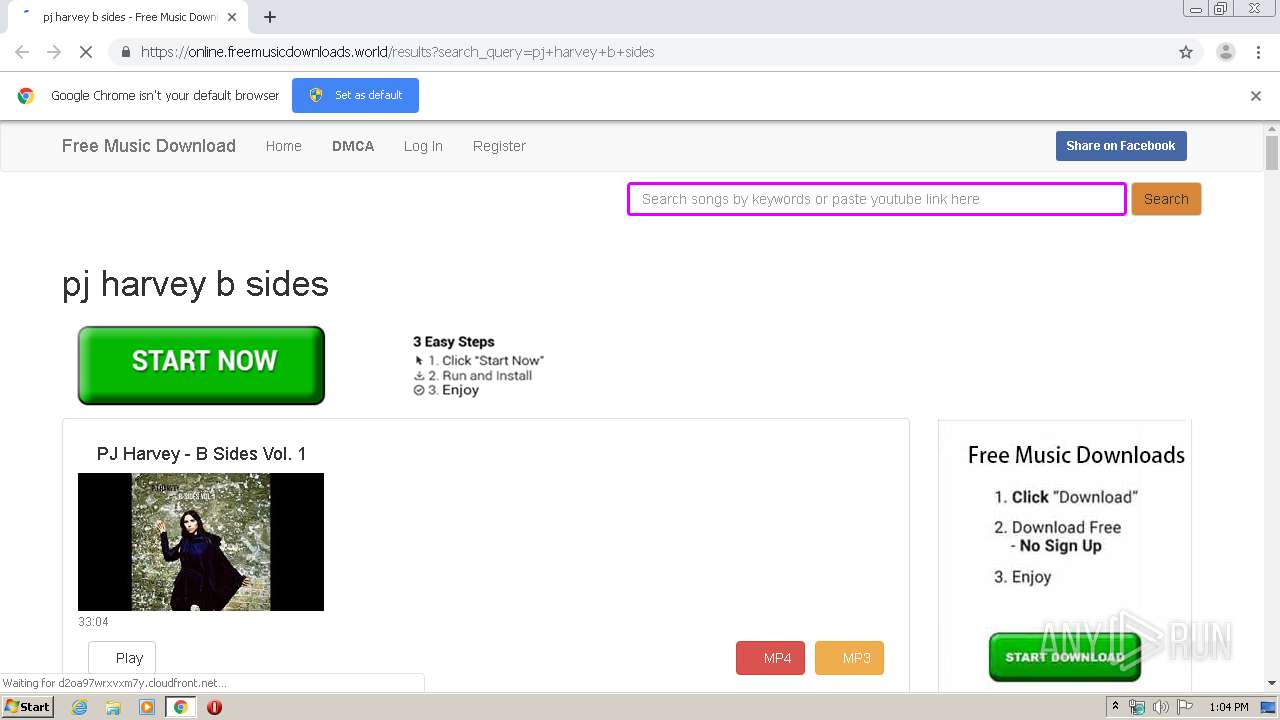The height and width of the screenshot is (720, 1280).
Task: Click the 33:04 duration label
Action: (93, 622)
